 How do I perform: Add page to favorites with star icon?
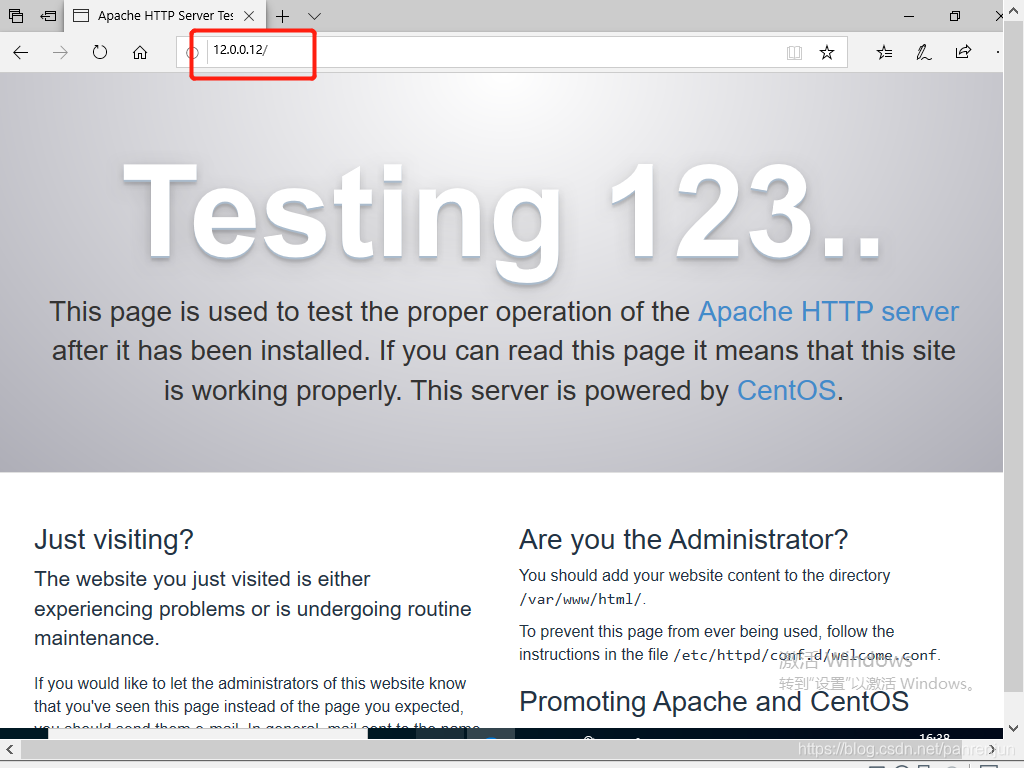point(827,52)
